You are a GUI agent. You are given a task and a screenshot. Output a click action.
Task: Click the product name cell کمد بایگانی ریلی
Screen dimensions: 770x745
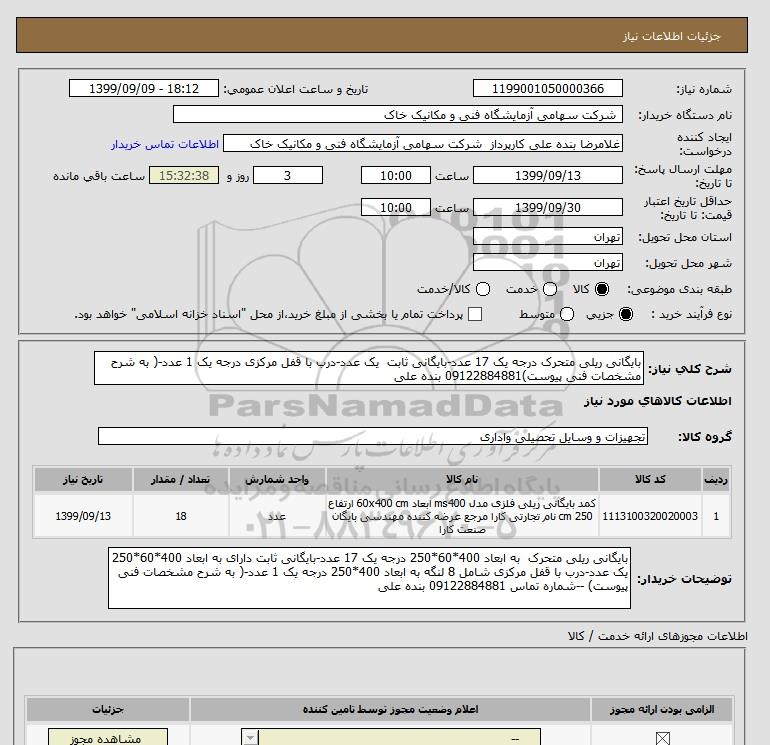[x=462, y=516]
